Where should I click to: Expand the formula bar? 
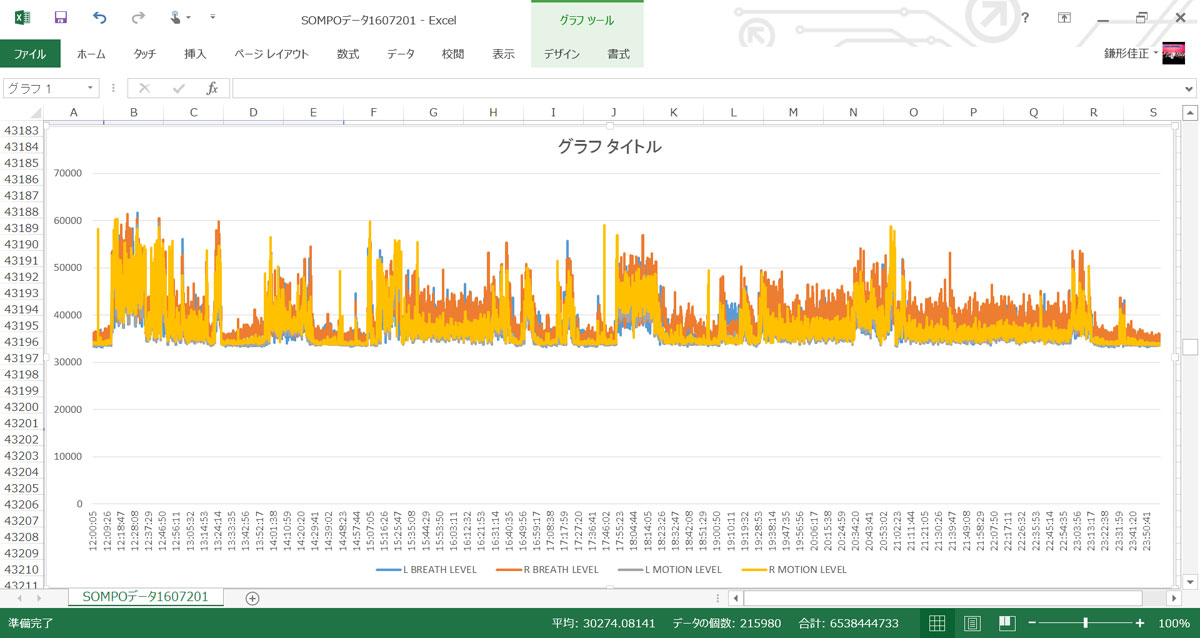coord(1189,88)
